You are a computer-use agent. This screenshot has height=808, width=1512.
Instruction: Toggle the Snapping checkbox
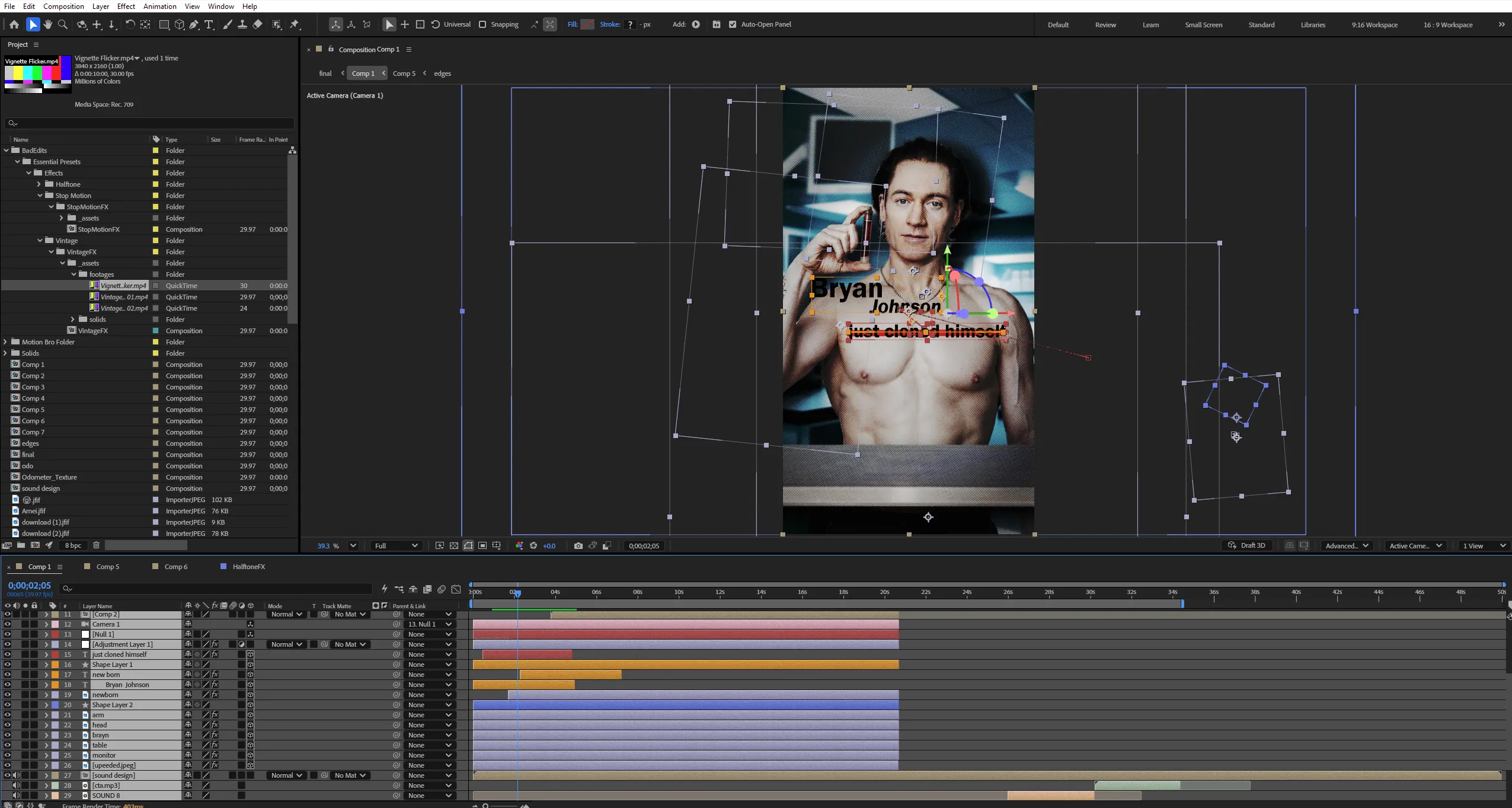tap(482, 24)
